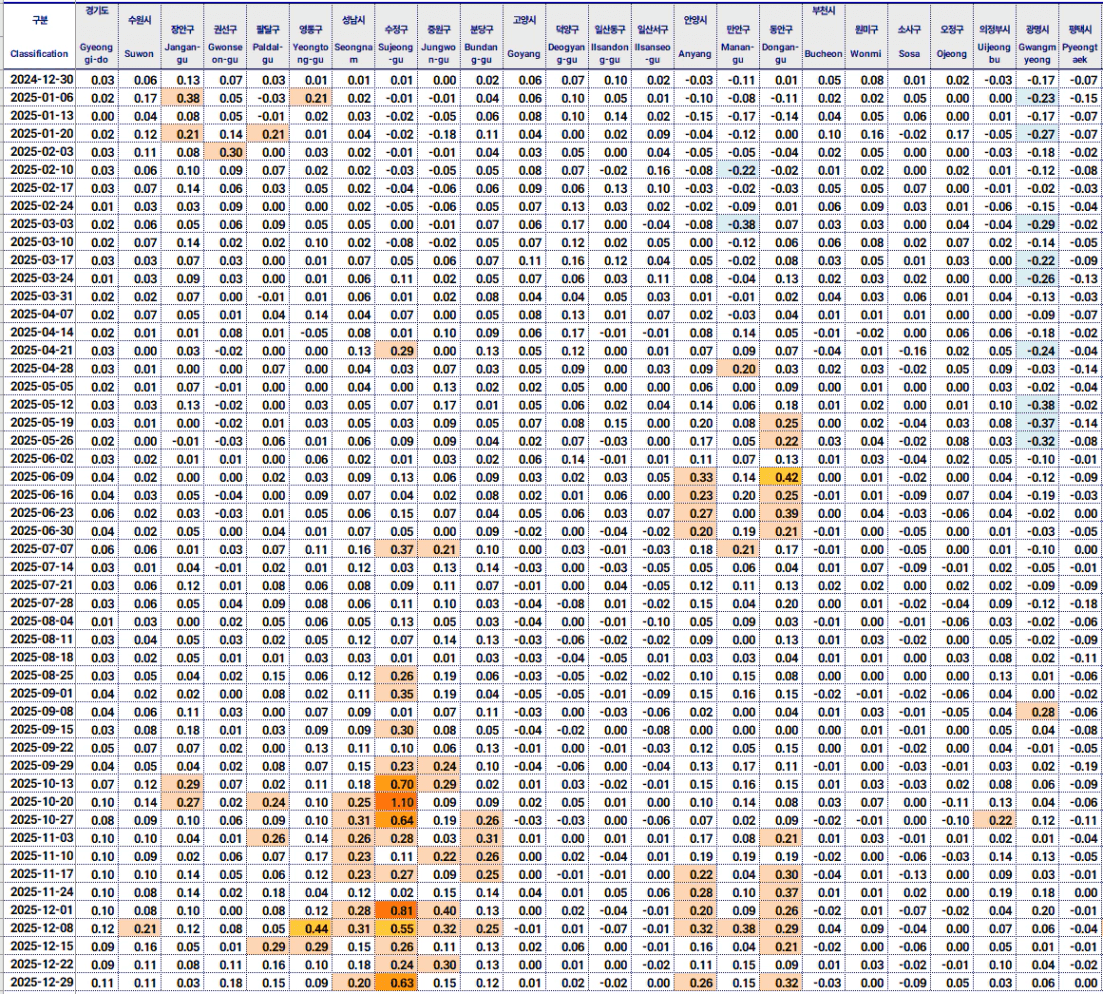Viewport: 1103px width, 994px height.
Task: Click the 0.28 Gwangmyeong cell in 2025-09-08 row
Action: pos(1037,711)
